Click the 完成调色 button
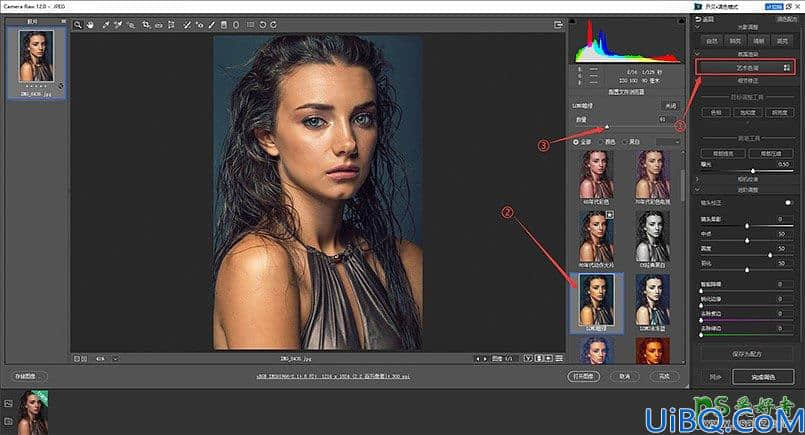805x435 pixels. click(x=763, y=377)
